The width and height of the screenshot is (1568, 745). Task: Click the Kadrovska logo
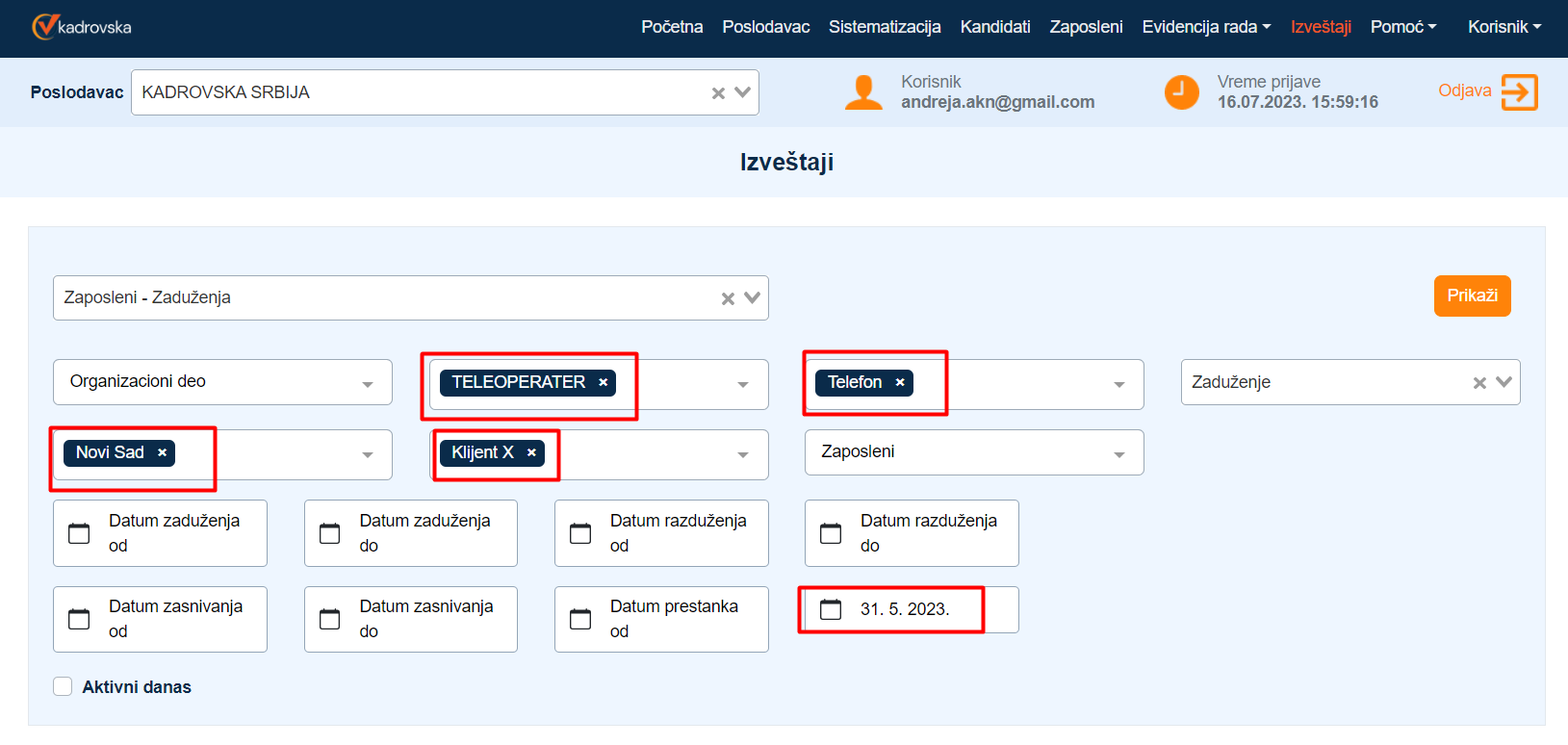pos(82,27)
